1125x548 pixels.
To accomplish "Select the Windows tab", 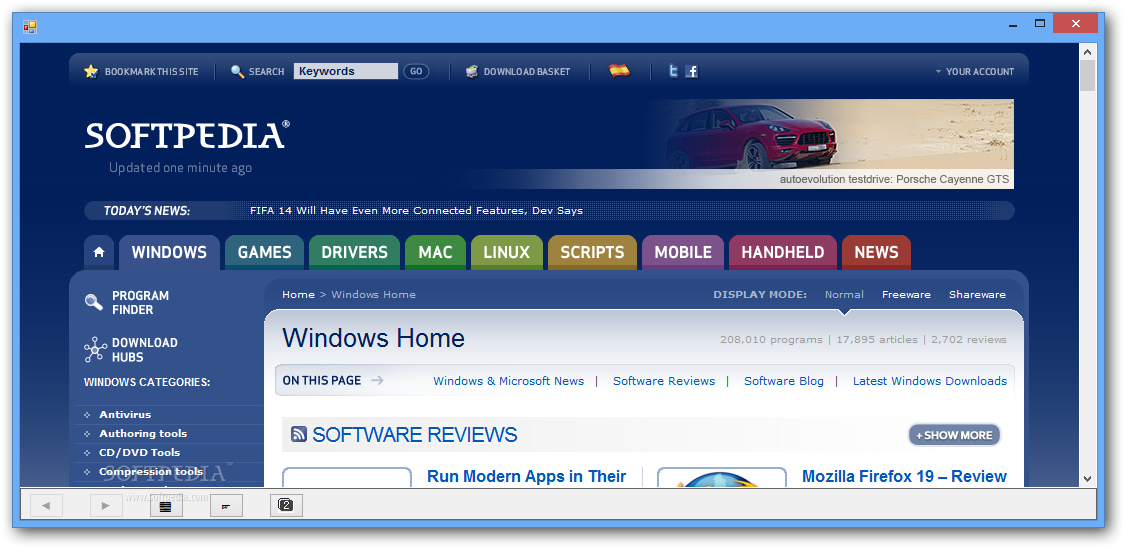I will point(169,252).
